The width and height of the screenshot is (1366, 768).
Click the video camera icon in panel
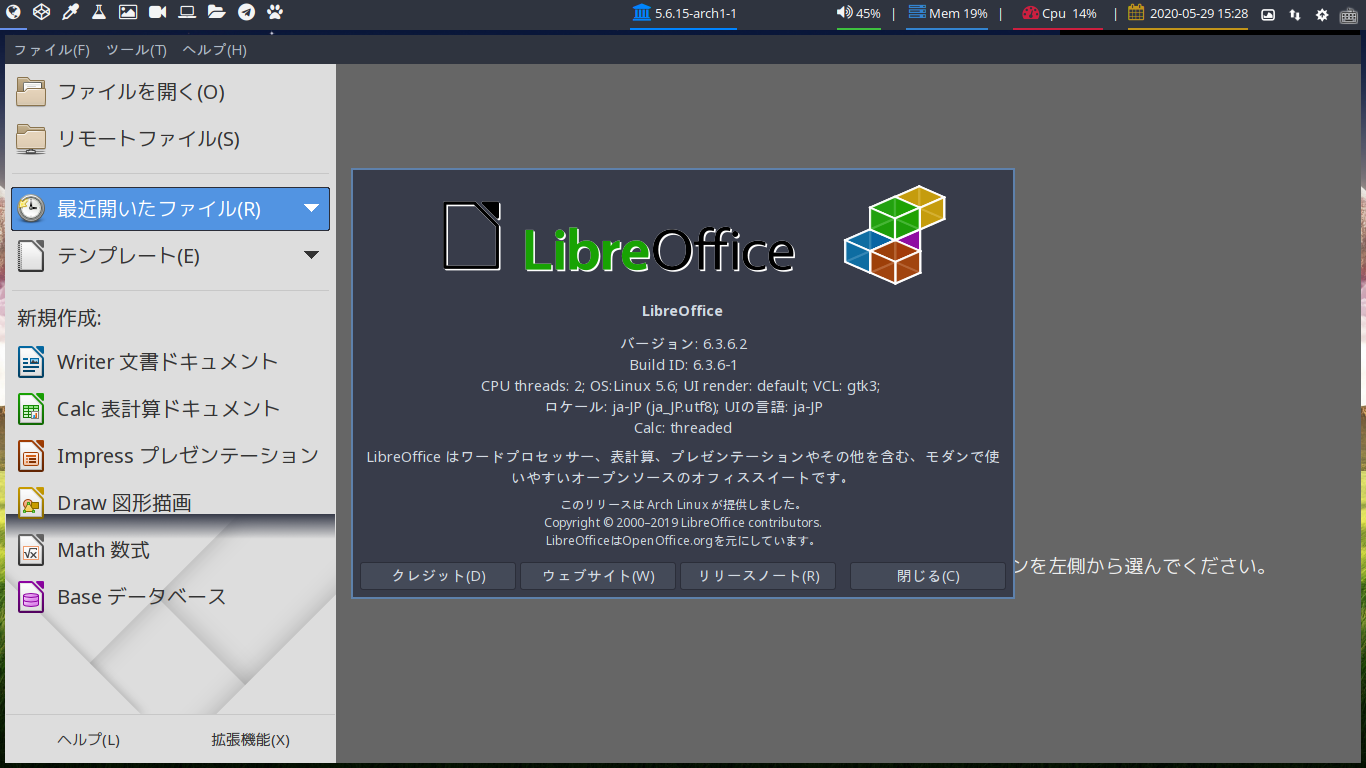[x=158, y=12]
